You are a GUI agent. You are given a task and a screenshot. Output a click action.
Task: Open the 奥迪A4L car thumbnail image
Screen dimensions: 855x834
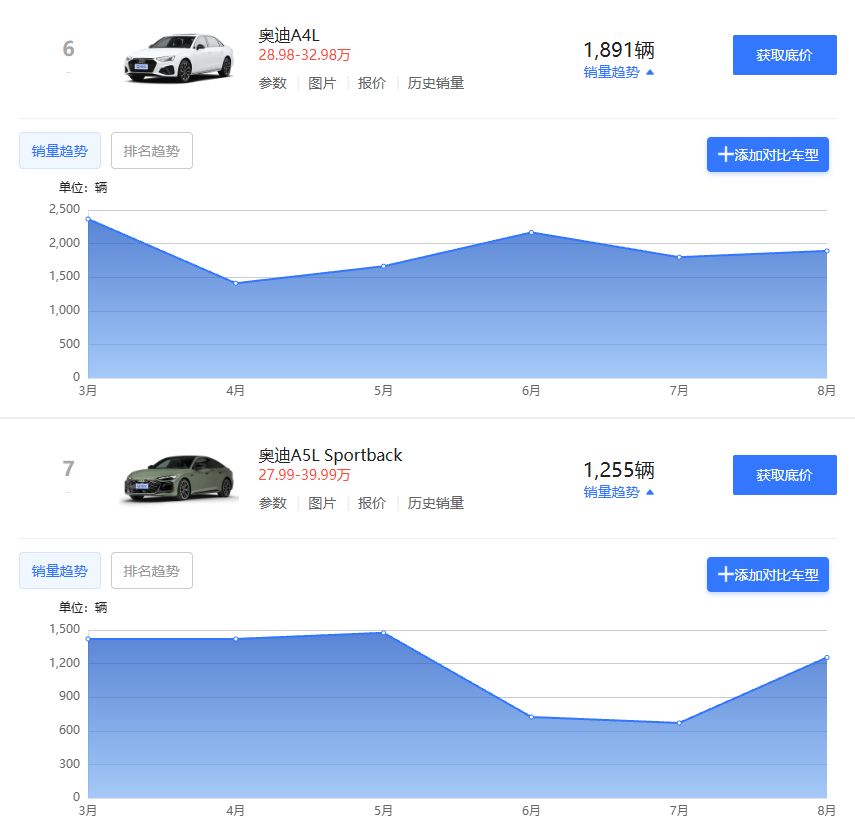pyautogui.click(x=179, y=58)
